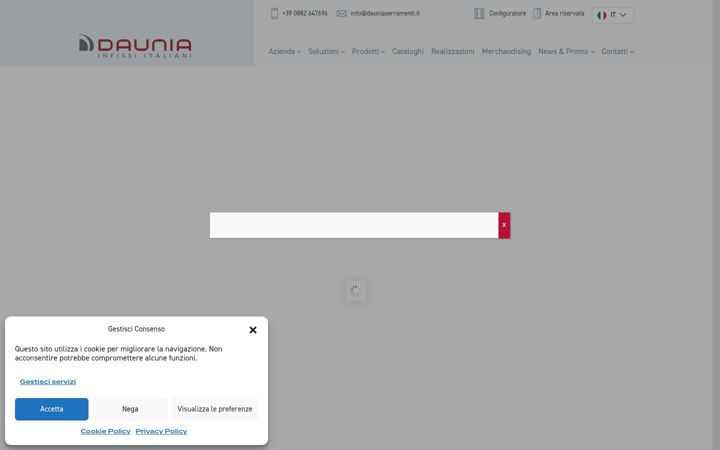Click the Configuratore window icon
Image resolution: width=720 pixels, height=450 pixels.
coord(479,13)
